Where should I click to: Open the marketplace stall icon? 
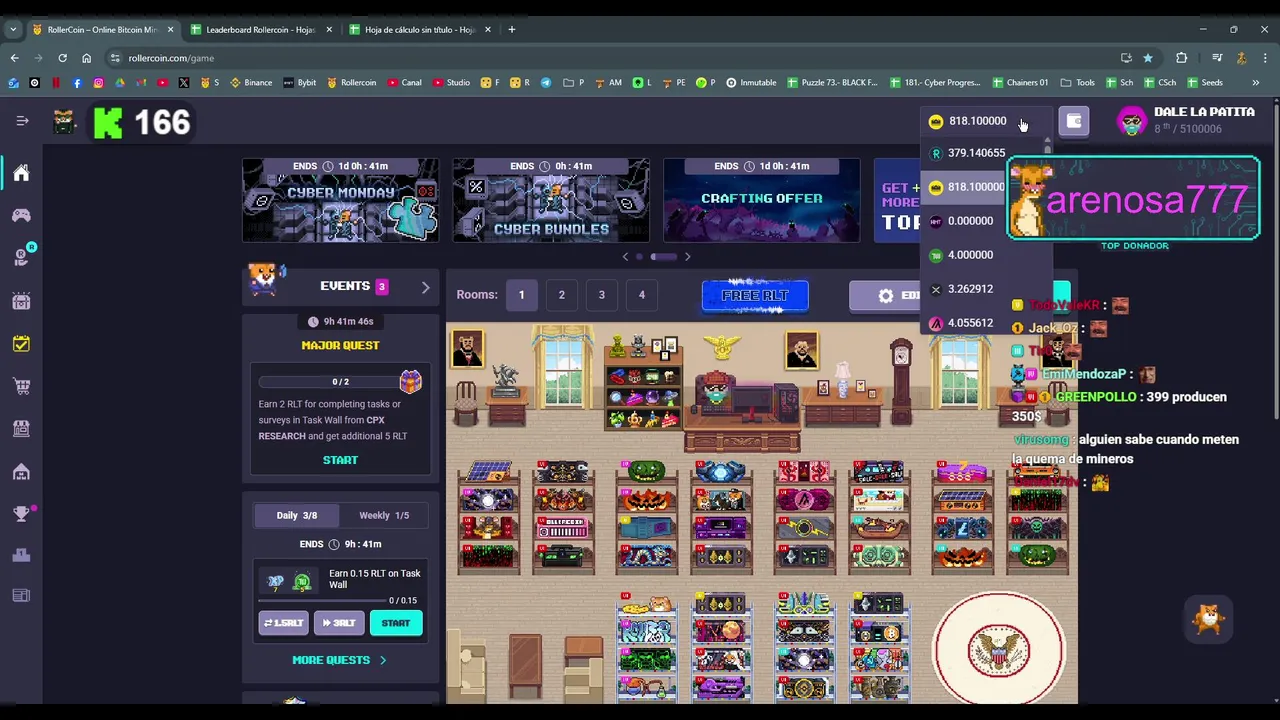point(21,428)
